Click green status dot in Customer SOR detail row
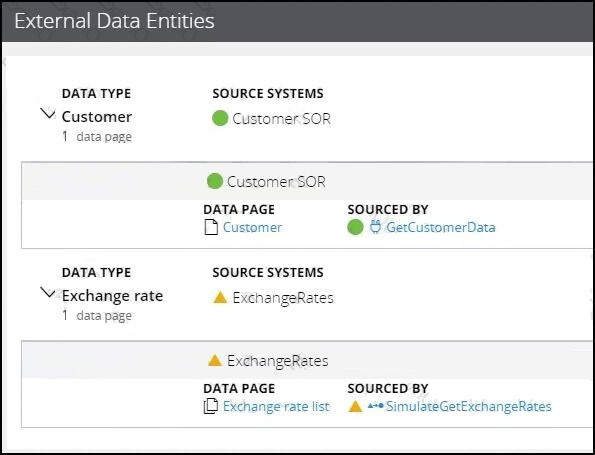This screenshot has width=595, height=455. coord(215,181)
